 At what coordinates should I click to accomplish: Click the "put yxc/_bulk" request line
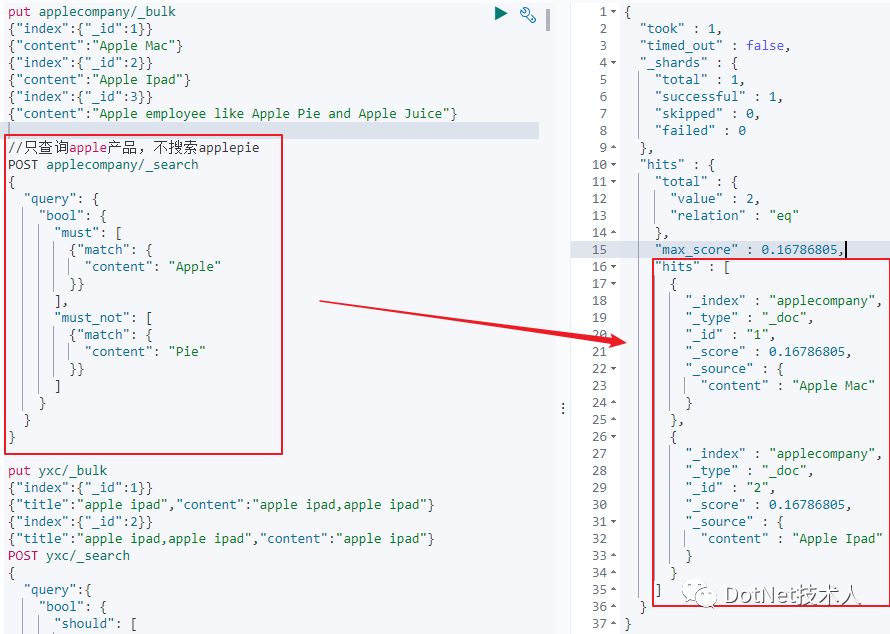(57, 471)
